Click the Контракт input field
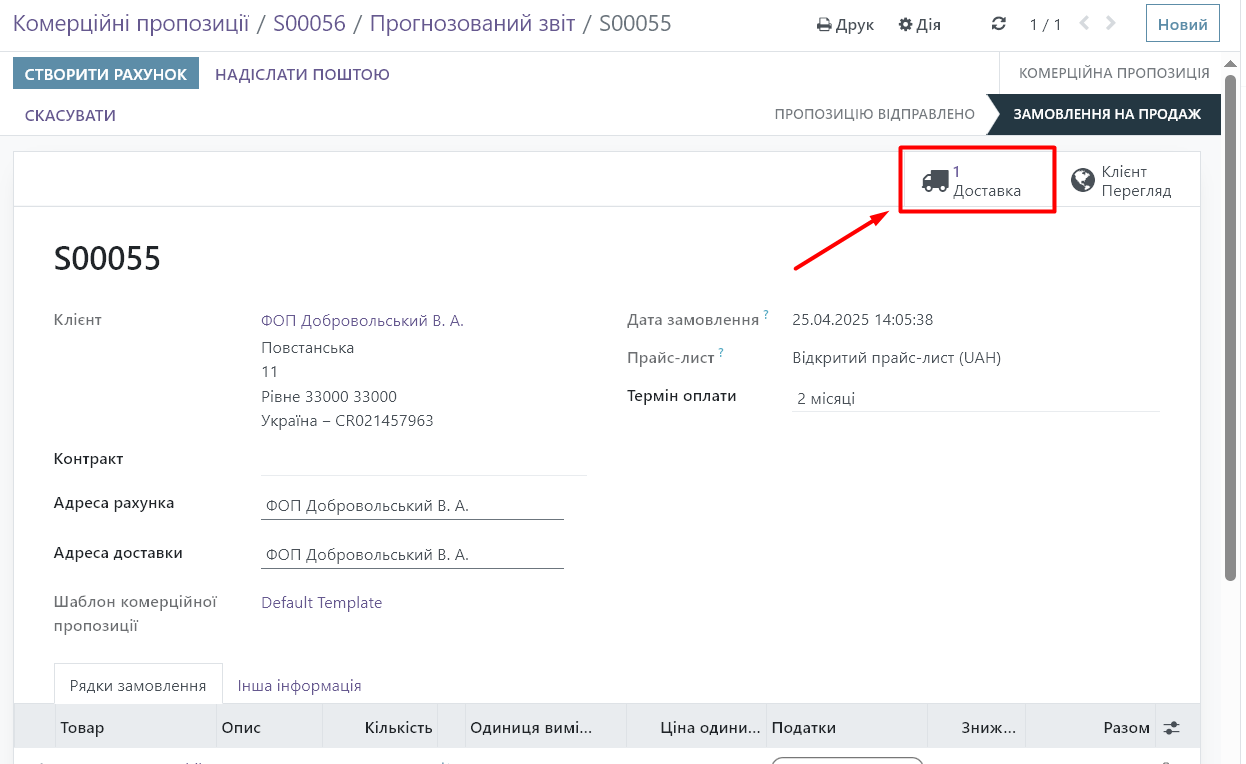The image size is (1246, 764). pyautogui.click(x=423, y=460)
